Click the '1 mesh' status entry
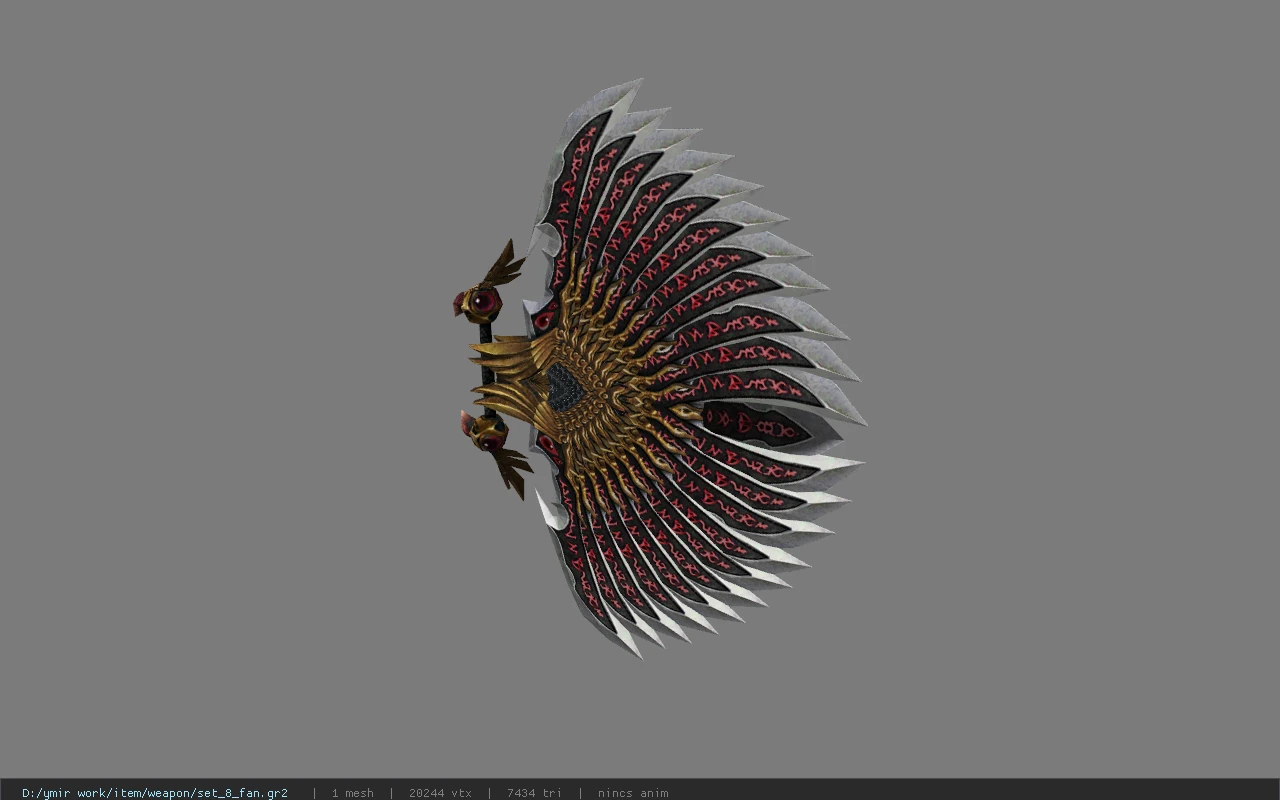The height and width of the screenshot is (800, 1280). pos(352,793)
